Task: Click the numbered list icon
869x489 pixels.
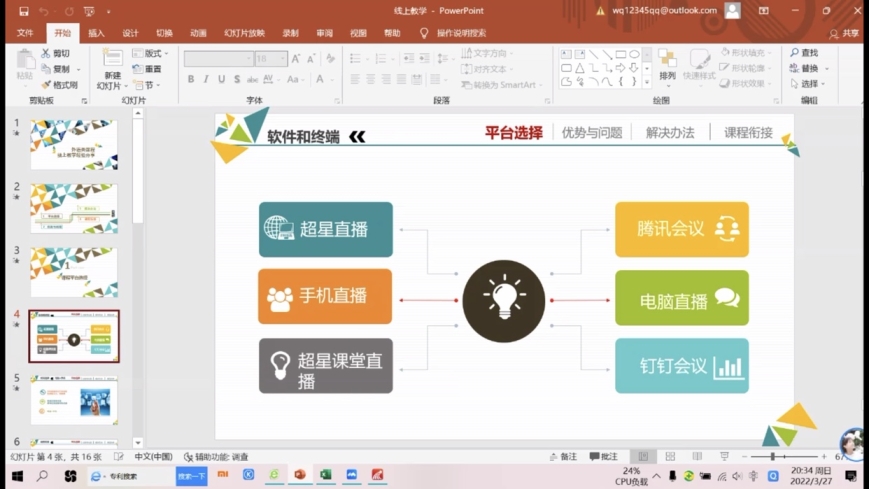Action: point(381,58)
